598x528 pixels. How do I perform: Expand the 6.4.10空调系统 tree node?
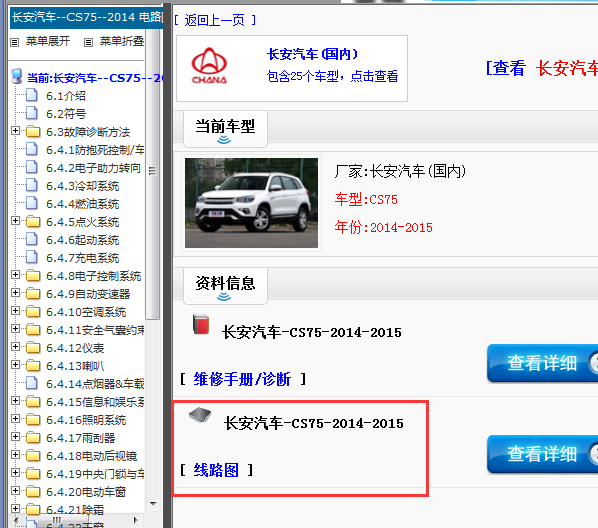pos(15,311)
